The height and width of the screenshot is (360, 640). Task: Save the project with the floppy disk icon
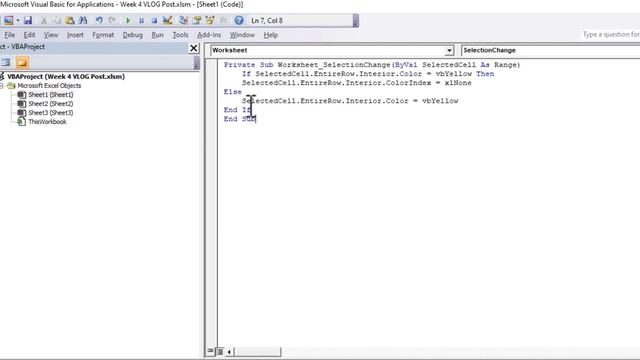point(28,20)
